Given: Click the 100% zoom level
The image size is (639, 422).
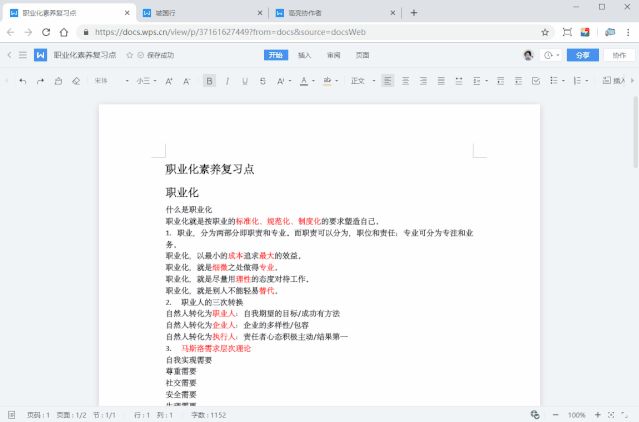Looking at the screenshot, I should point(576,415).
